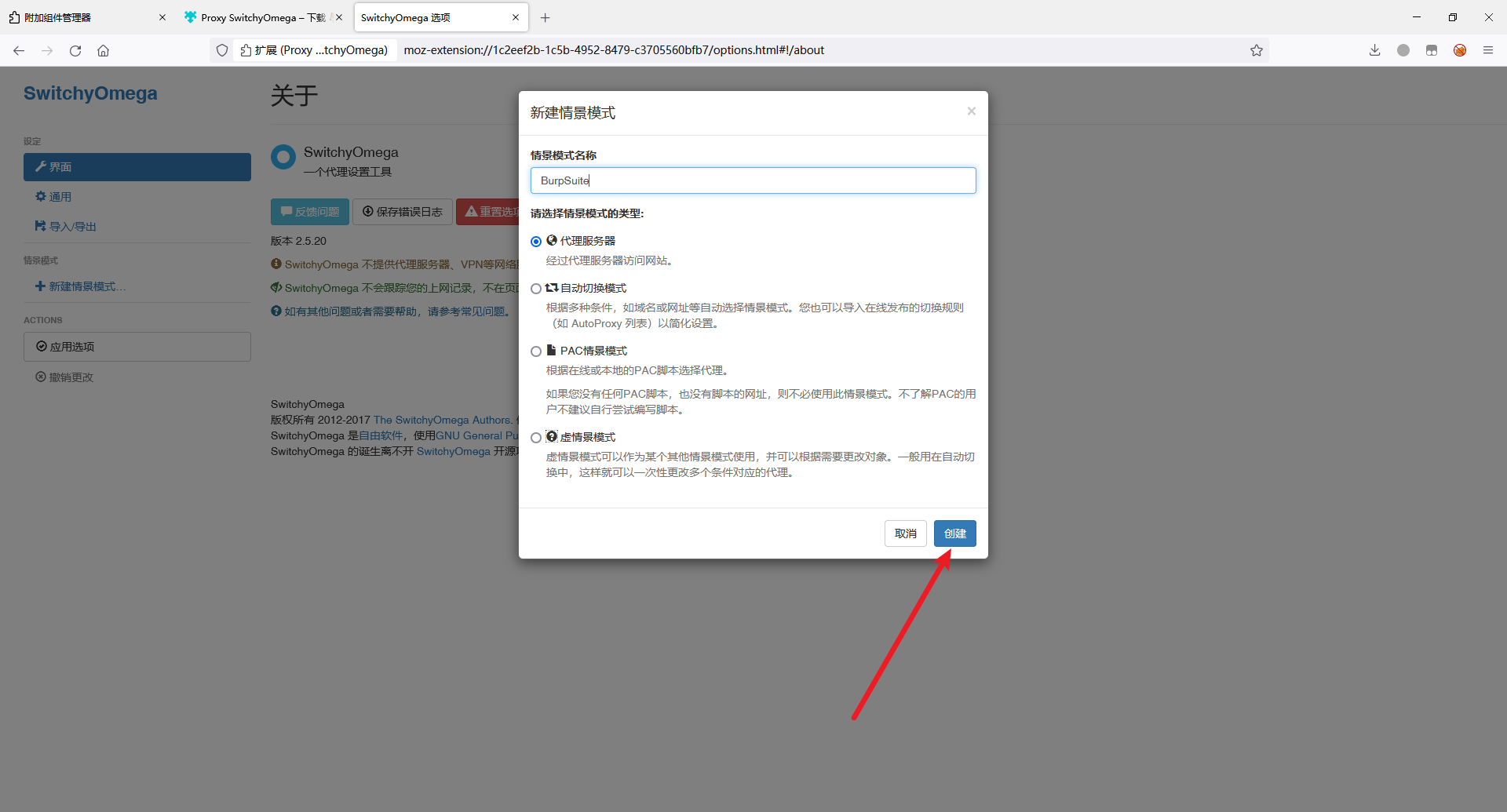Image resolution: width=1507 pixels, height=812 pixels.
Task: Bookmark this page with the star icon
Action: tap(1257, 50)
